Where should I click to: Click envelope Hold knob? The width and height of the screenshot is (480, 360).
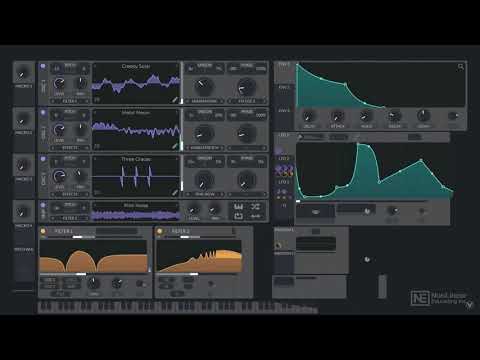coord(366,116)
